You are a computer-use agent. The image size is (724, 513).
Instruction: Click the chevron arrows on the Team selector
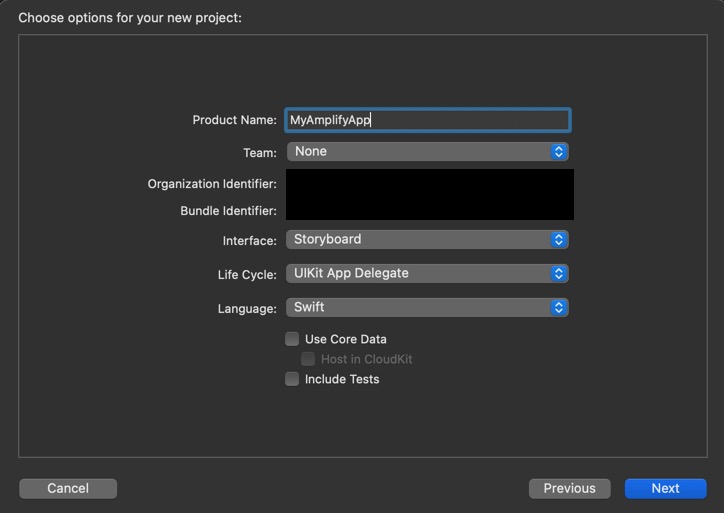tap(559, 152)
